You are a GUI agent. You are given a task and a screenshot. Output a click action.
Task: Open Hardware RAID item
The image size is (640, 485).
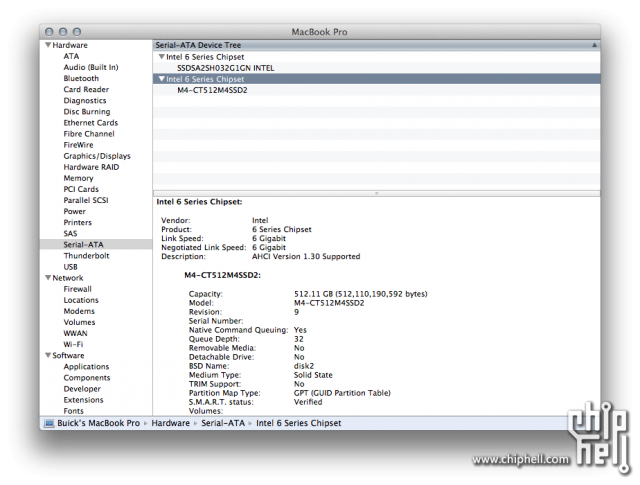tap(91, 167)
